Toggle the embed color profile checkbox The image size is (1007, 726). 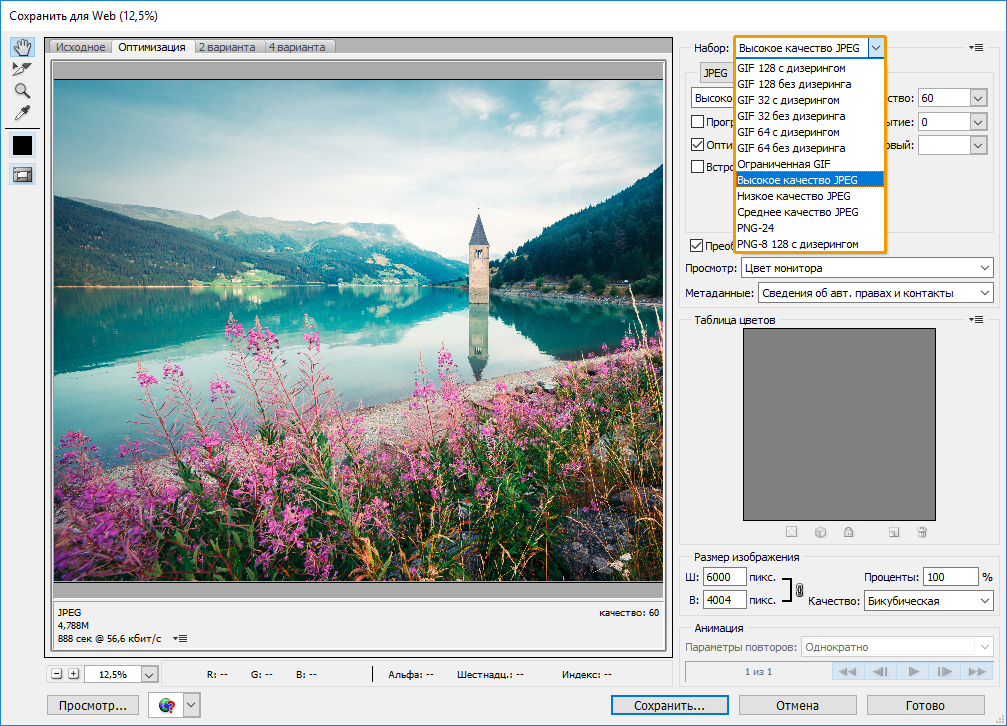tap(697, 166)
